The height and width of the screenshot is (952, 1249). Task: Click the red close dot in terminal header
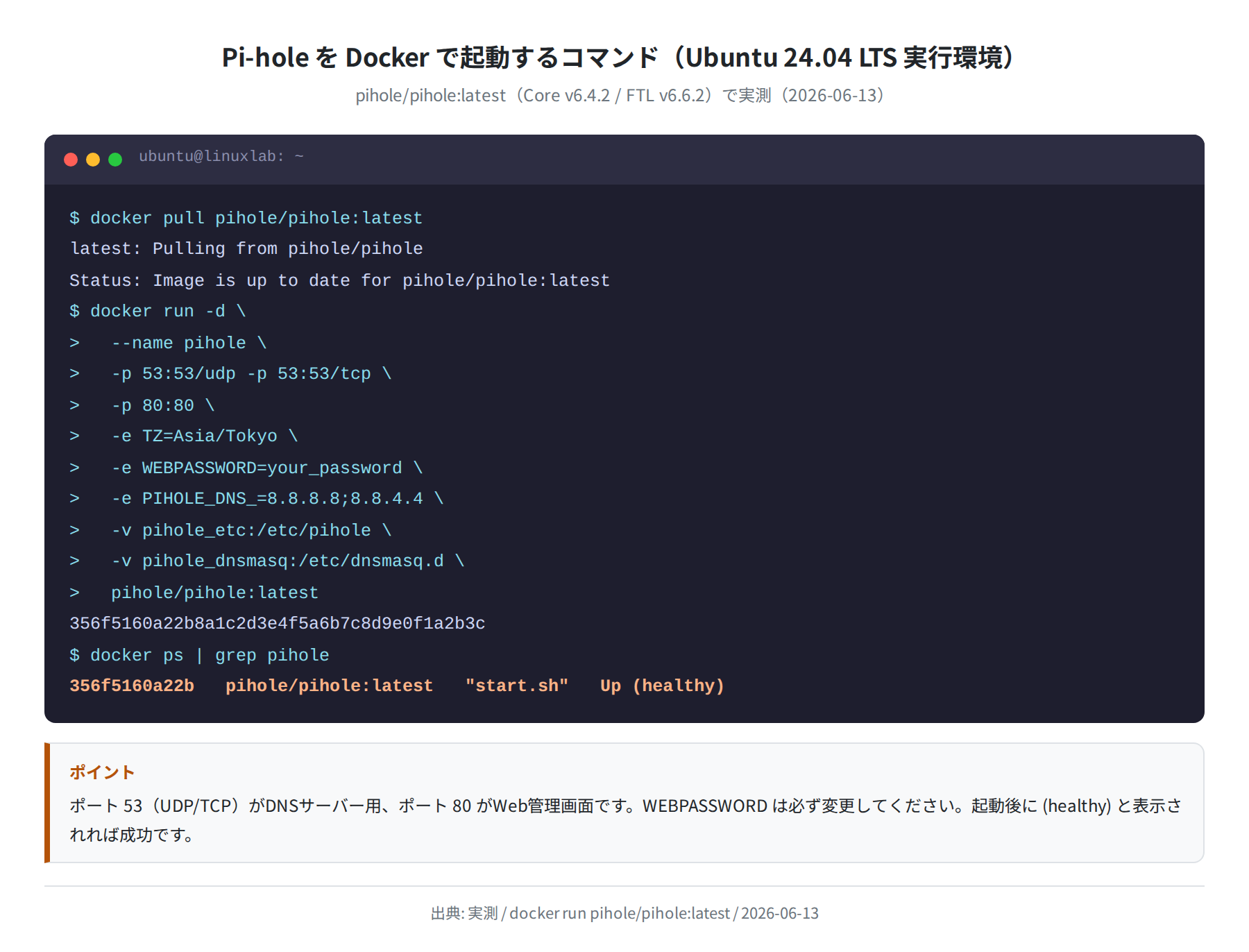71,160
